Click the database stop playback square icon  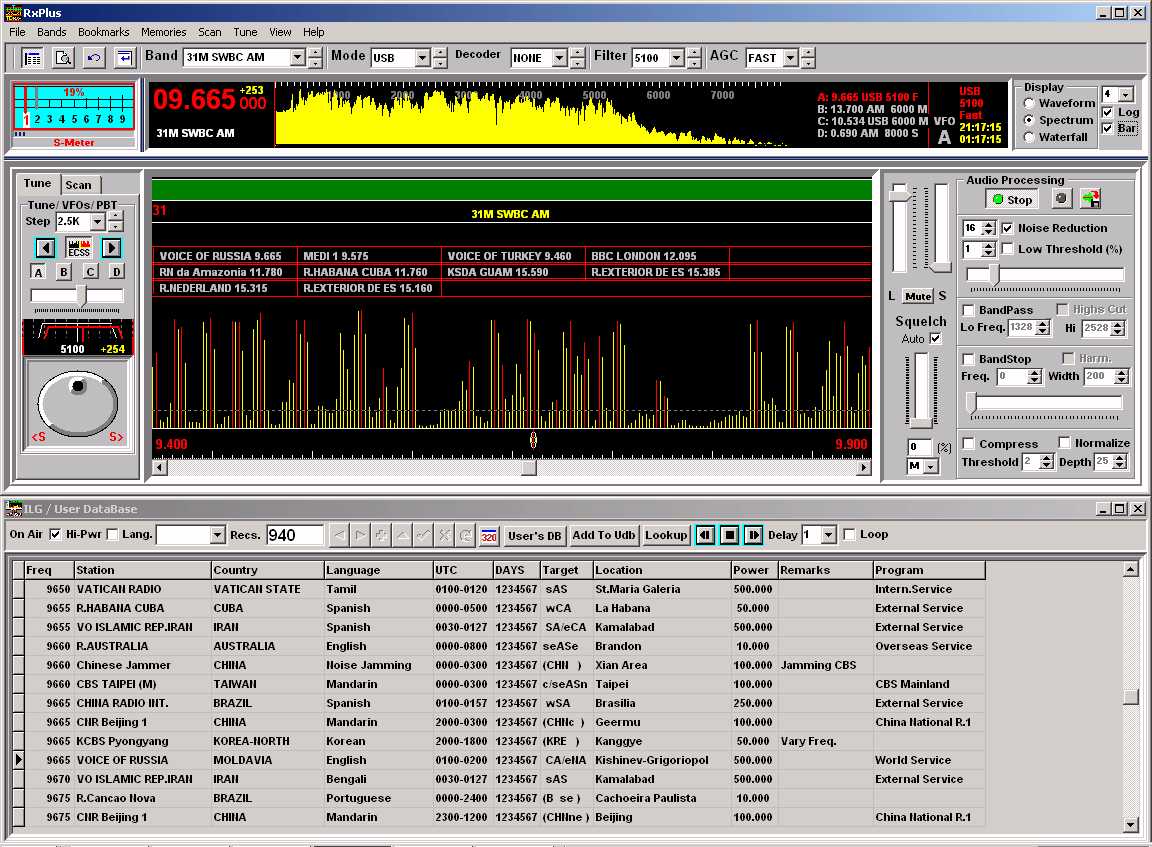[730, 535]
